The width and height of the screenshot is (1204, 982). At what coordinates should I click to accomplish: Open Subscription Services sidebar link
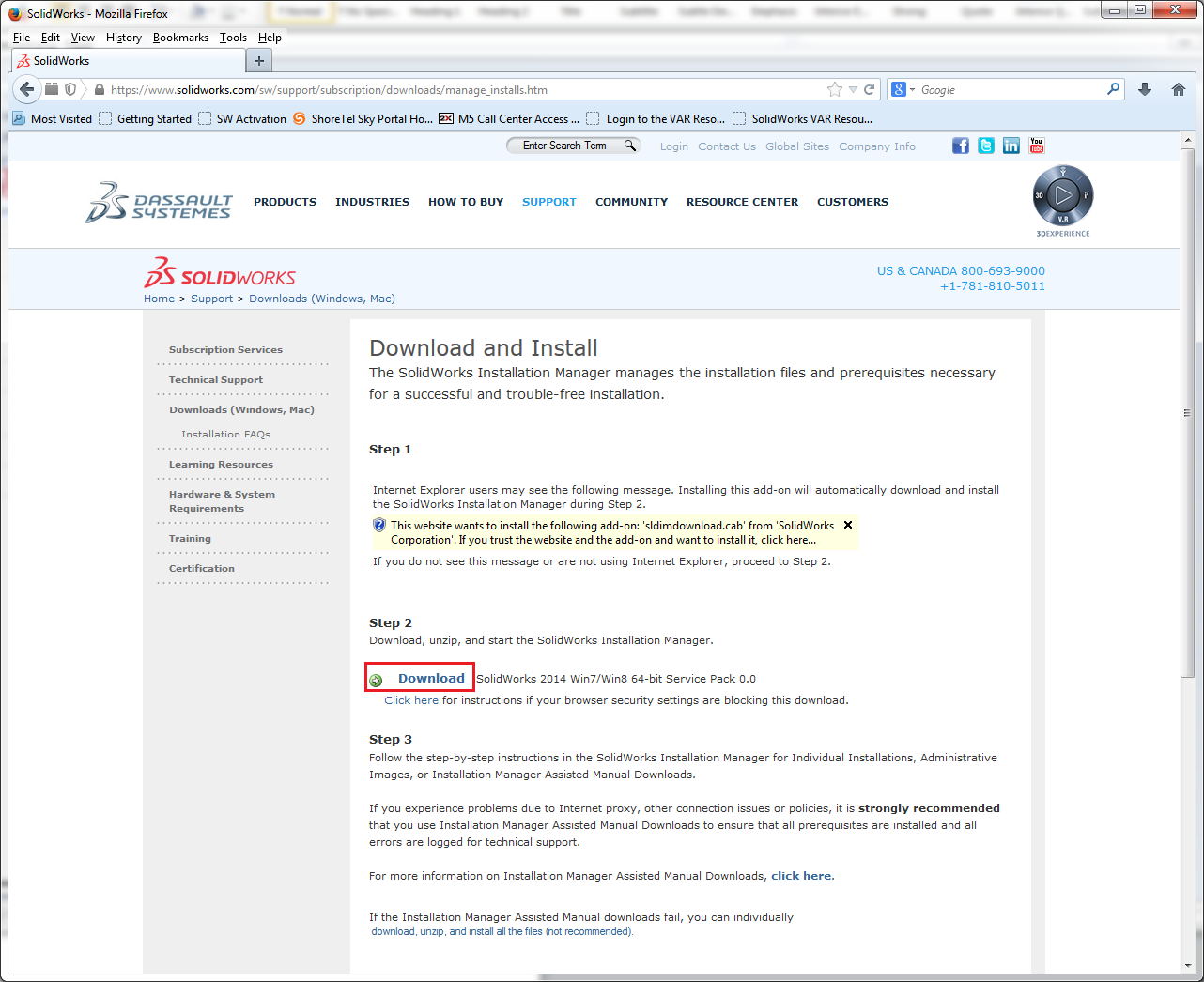tap(225, 349)
